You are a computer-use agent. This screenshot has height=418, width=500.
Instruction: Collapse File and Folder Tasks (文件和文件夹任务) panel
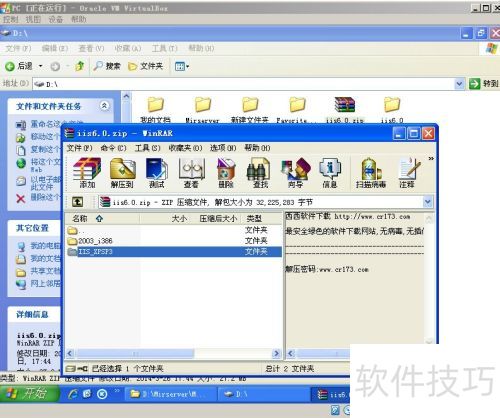click(104, 106)
